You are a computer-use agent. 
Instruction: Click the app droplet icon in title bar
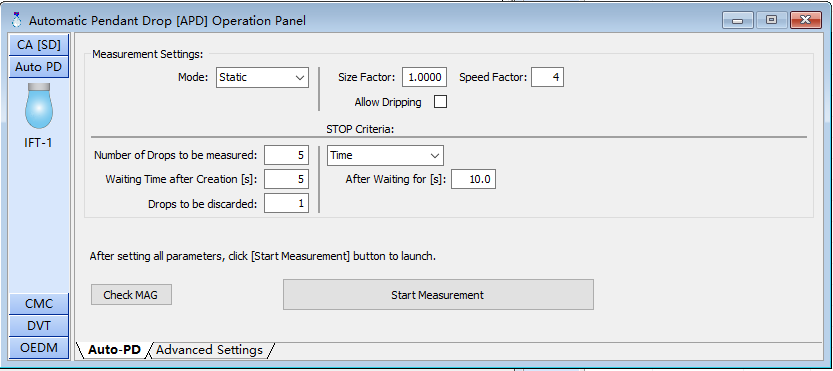pos(17,20)
